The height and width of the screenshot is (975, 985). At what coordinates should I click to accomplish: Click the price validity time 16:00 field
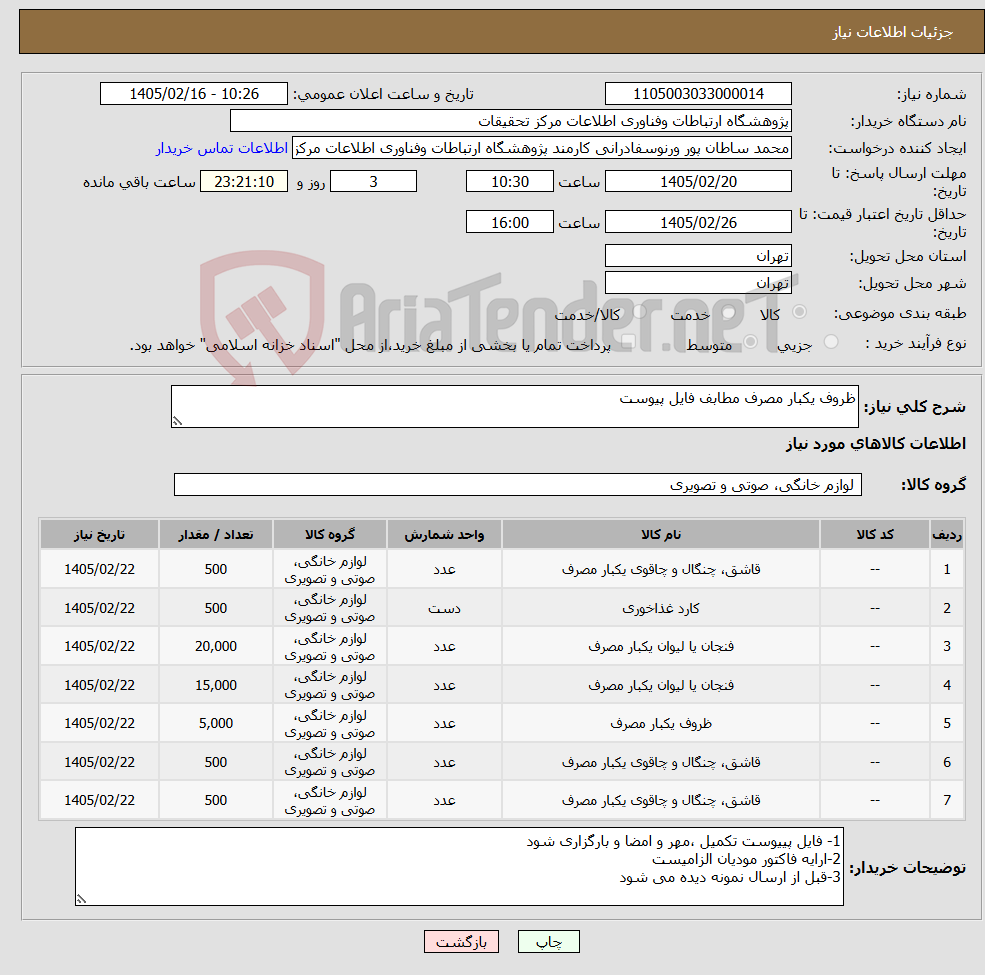click(509, 222)
